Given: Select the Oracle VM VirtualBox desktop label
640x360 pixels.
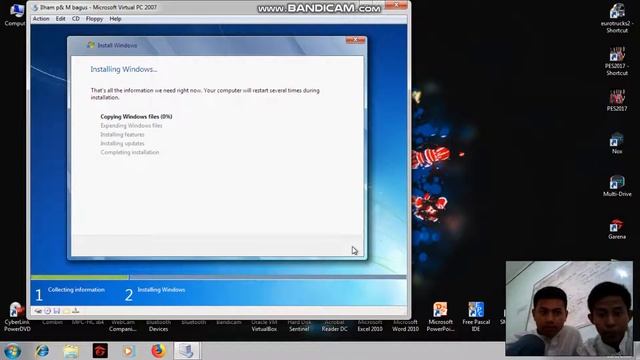Looking at the screenshot, I should [x=264, y=325].
